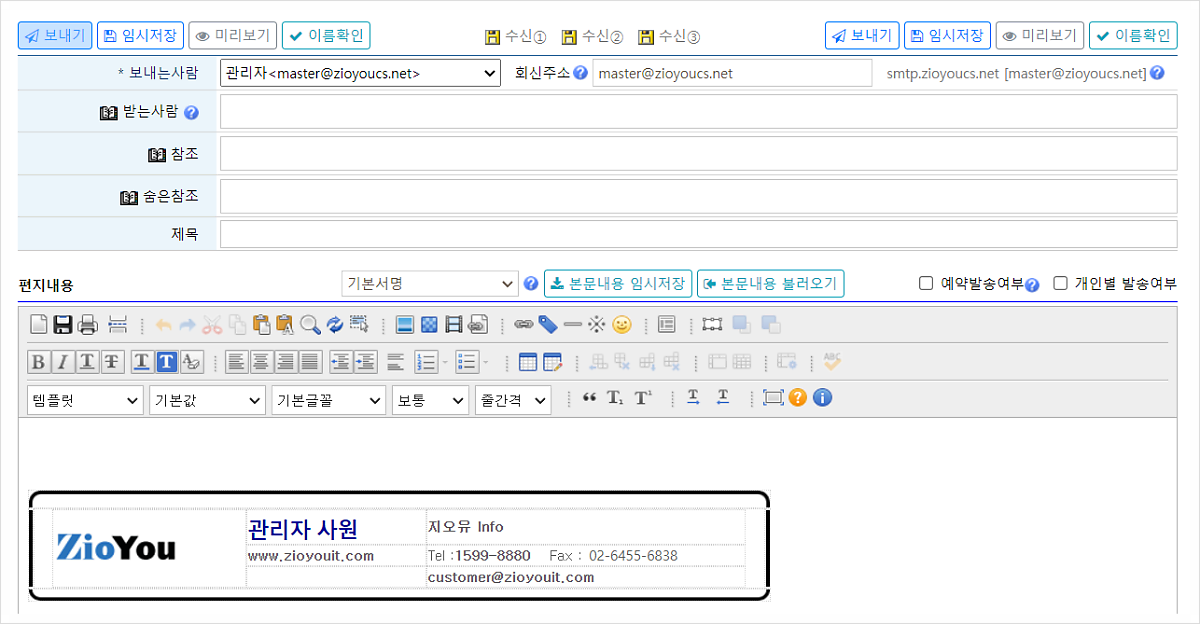Viewport: 1200px width, 624px height.
Task: Open the 보내는사람 sender dropdown
Action: coord(360,73)
